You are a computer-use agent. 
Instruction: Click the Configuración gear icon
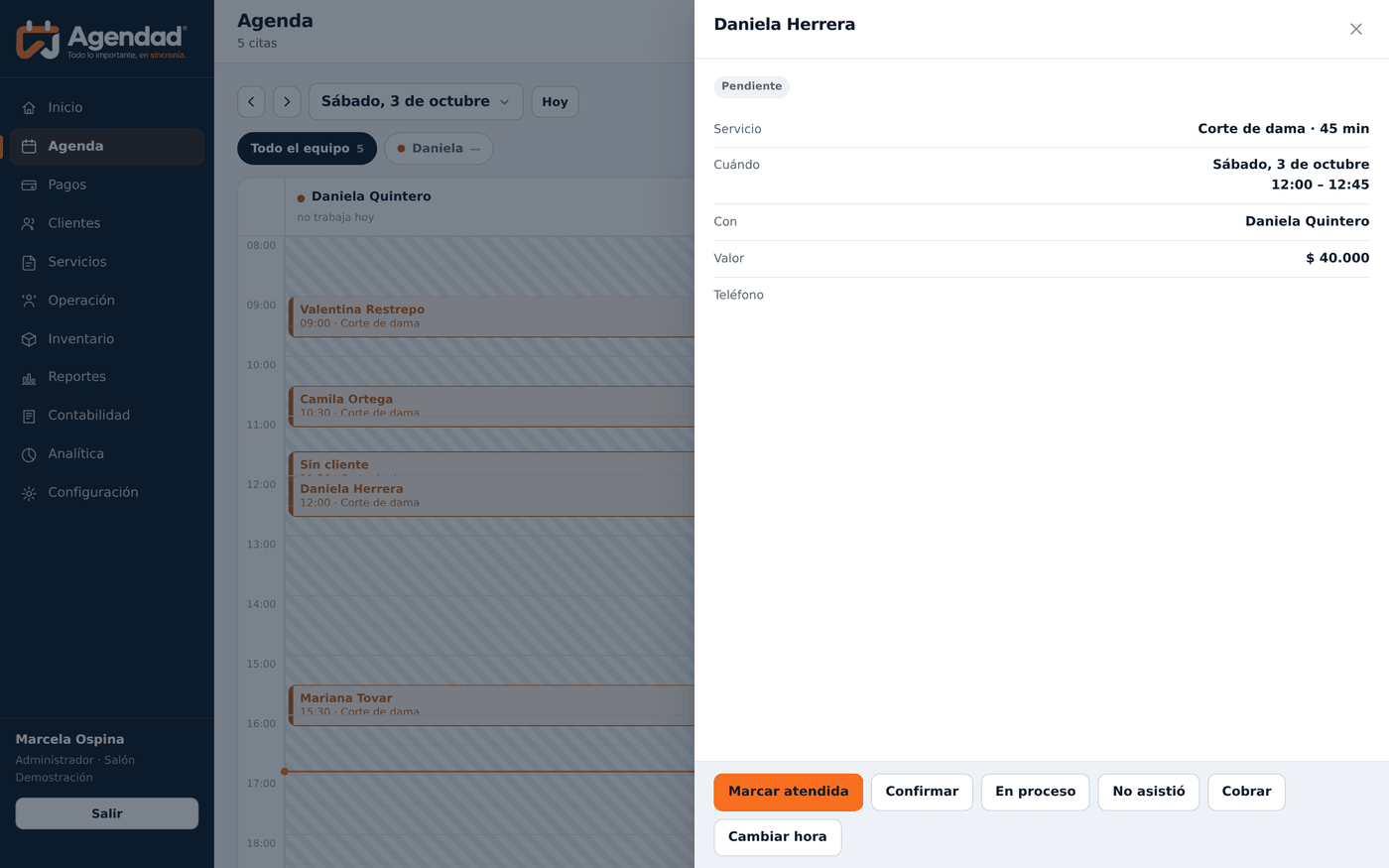click(29, 493)
